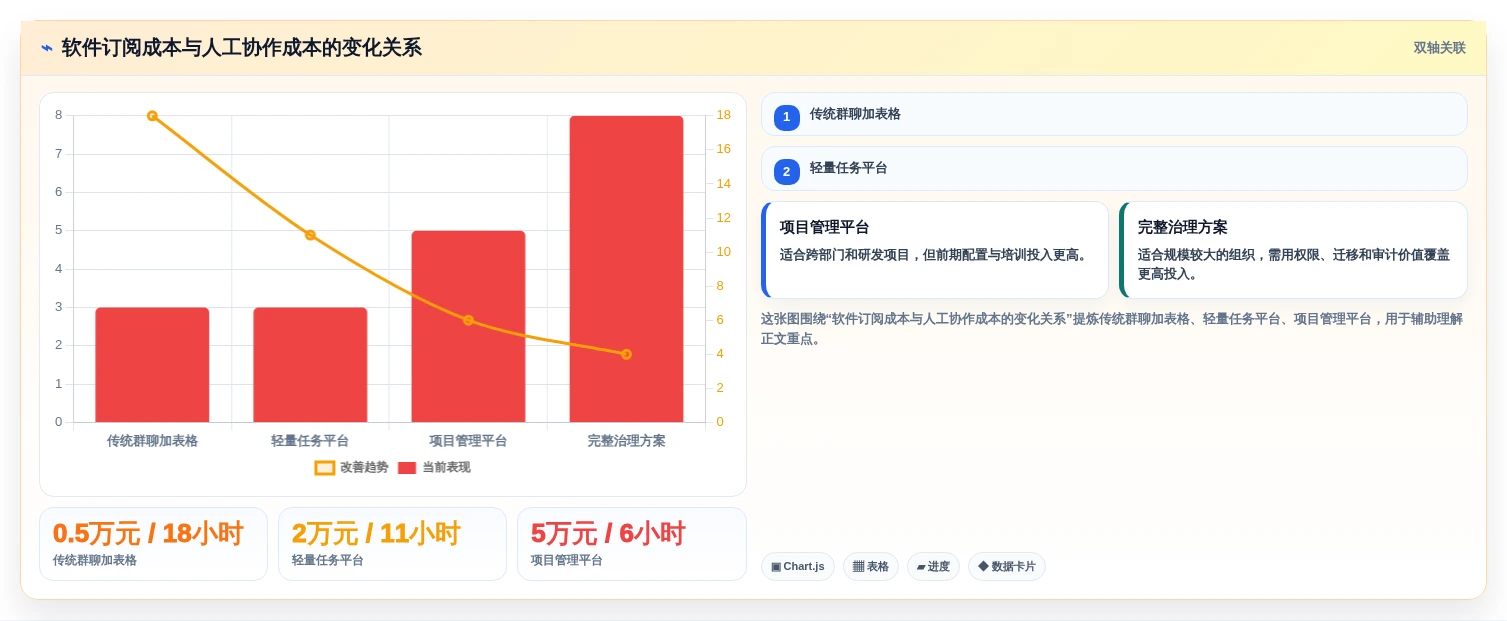Click the red bar for 项目管理平台

(x=468, y=326)
